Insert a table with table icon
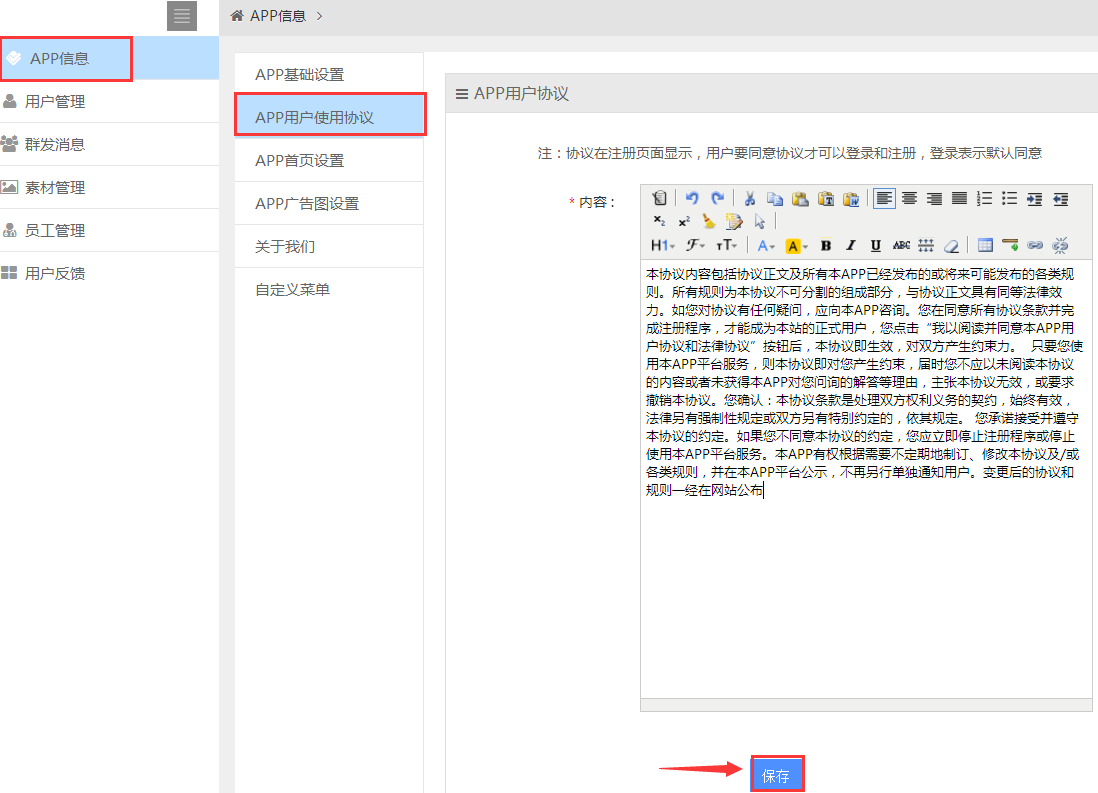The width and height of the screenshot is (1098, 793). click(985, 245)
